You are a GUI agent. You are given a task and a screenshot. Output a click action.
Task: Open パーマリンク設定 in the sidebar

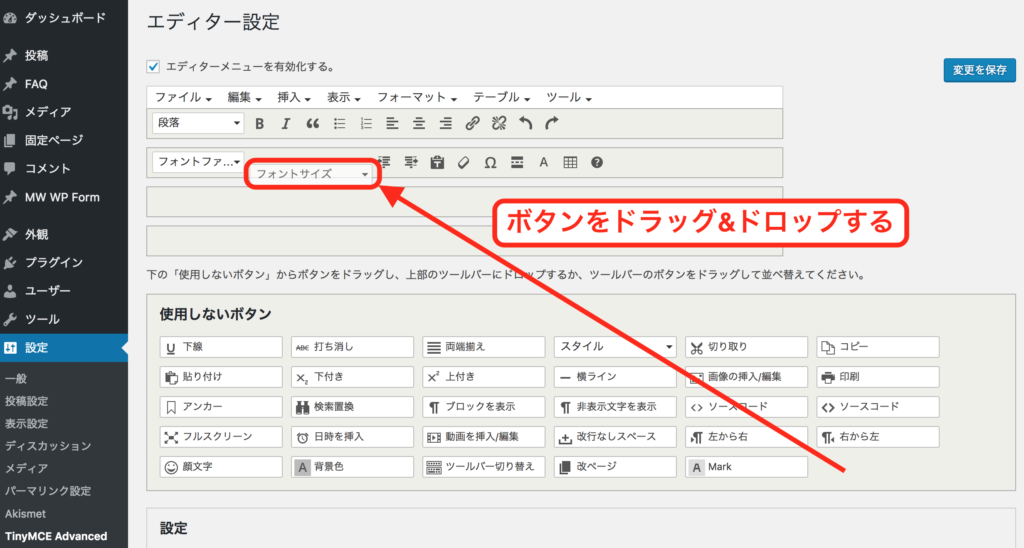[48, 491]
